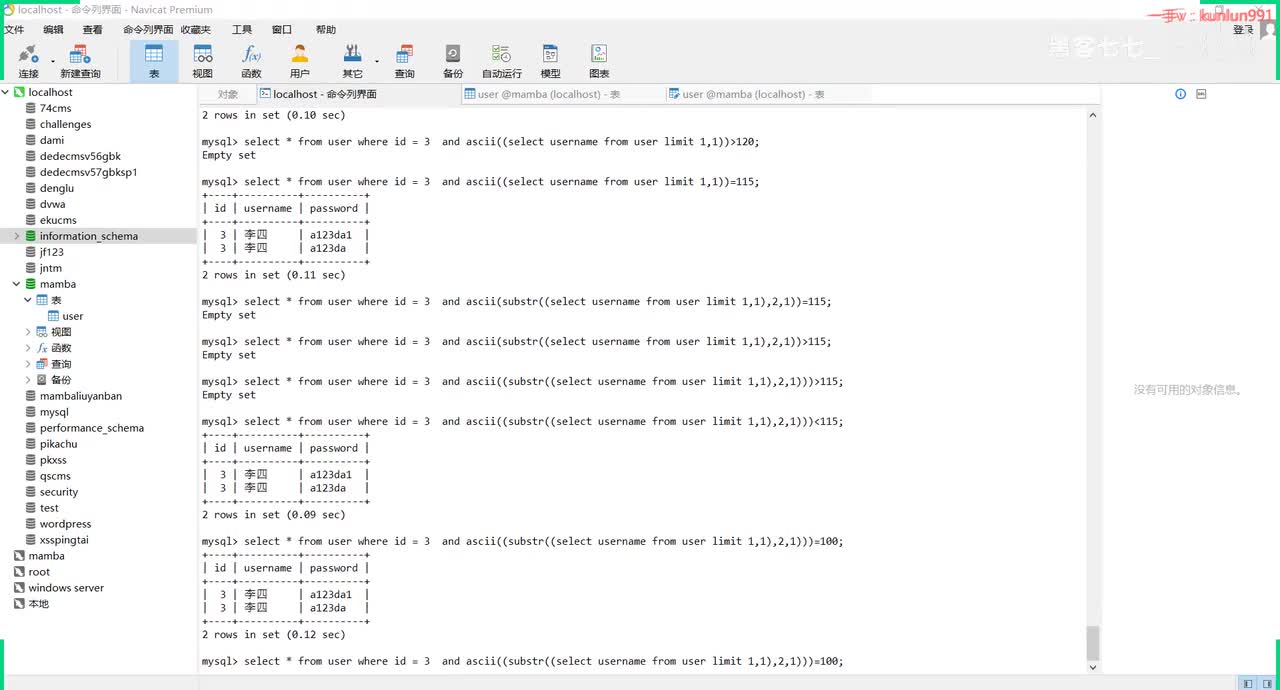The height and width of the screenshot is (690, 1280).
Task: Select the pikachu database
Action: tap(58, 444)
